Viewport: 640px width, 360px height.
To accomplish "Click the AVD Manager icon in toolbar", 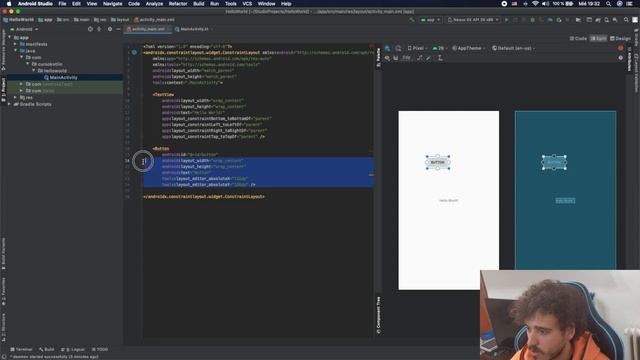I will point(607,20).
